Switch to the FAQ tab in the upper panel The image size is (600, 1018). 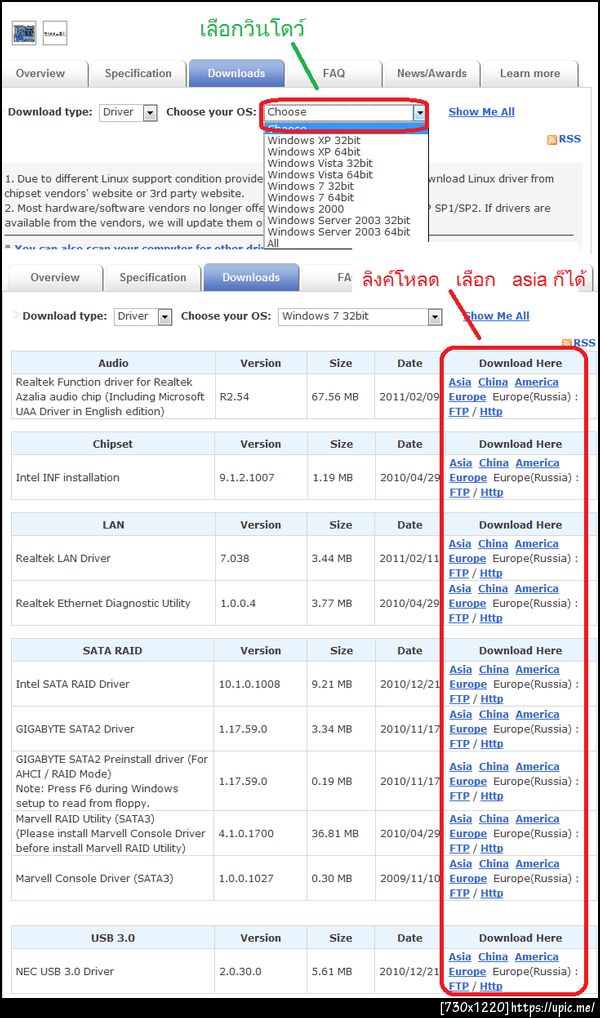pyautogui.click(x=334, y=73)
